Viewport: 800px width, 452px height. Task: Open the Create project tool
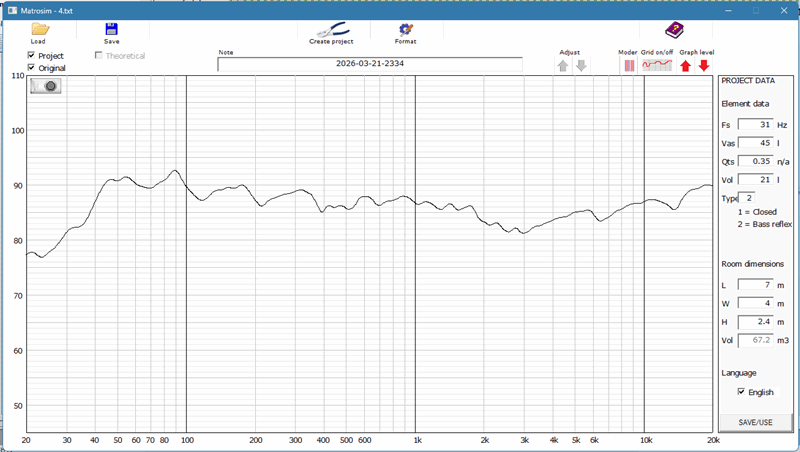[331, 29]
